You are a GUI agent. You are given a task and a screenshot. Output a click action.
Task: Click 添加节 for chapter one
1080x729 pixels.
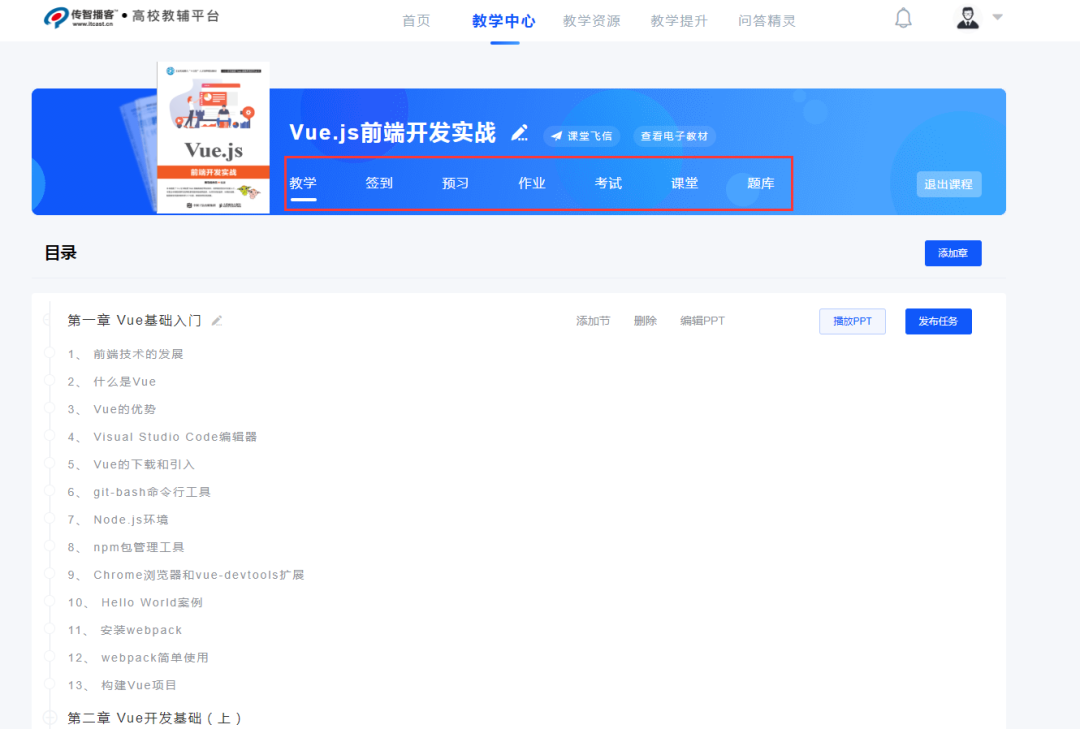tap(593, 320)
